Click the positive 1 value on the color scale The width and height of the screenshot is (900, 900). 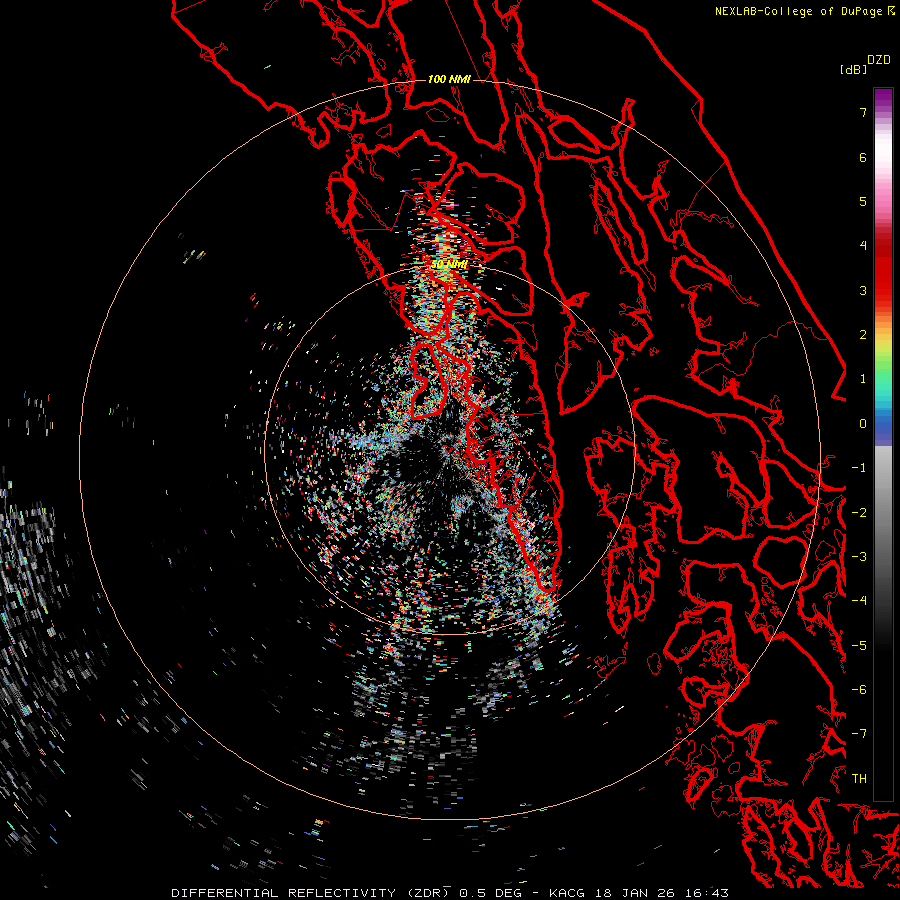pos(863,379)
